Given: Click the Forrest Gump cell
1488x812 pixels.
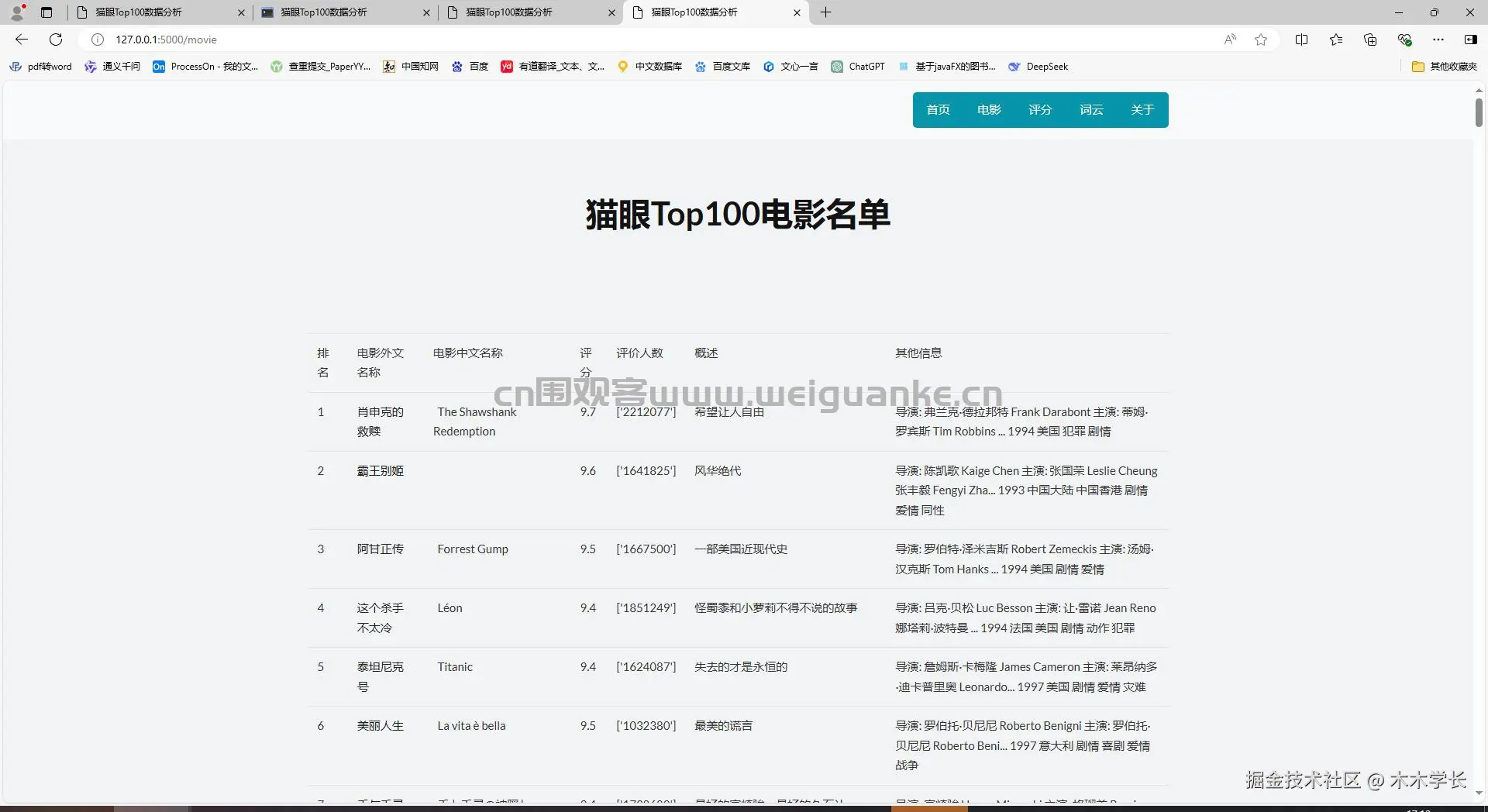Looking at the screenshot, I should click(473, 549).
